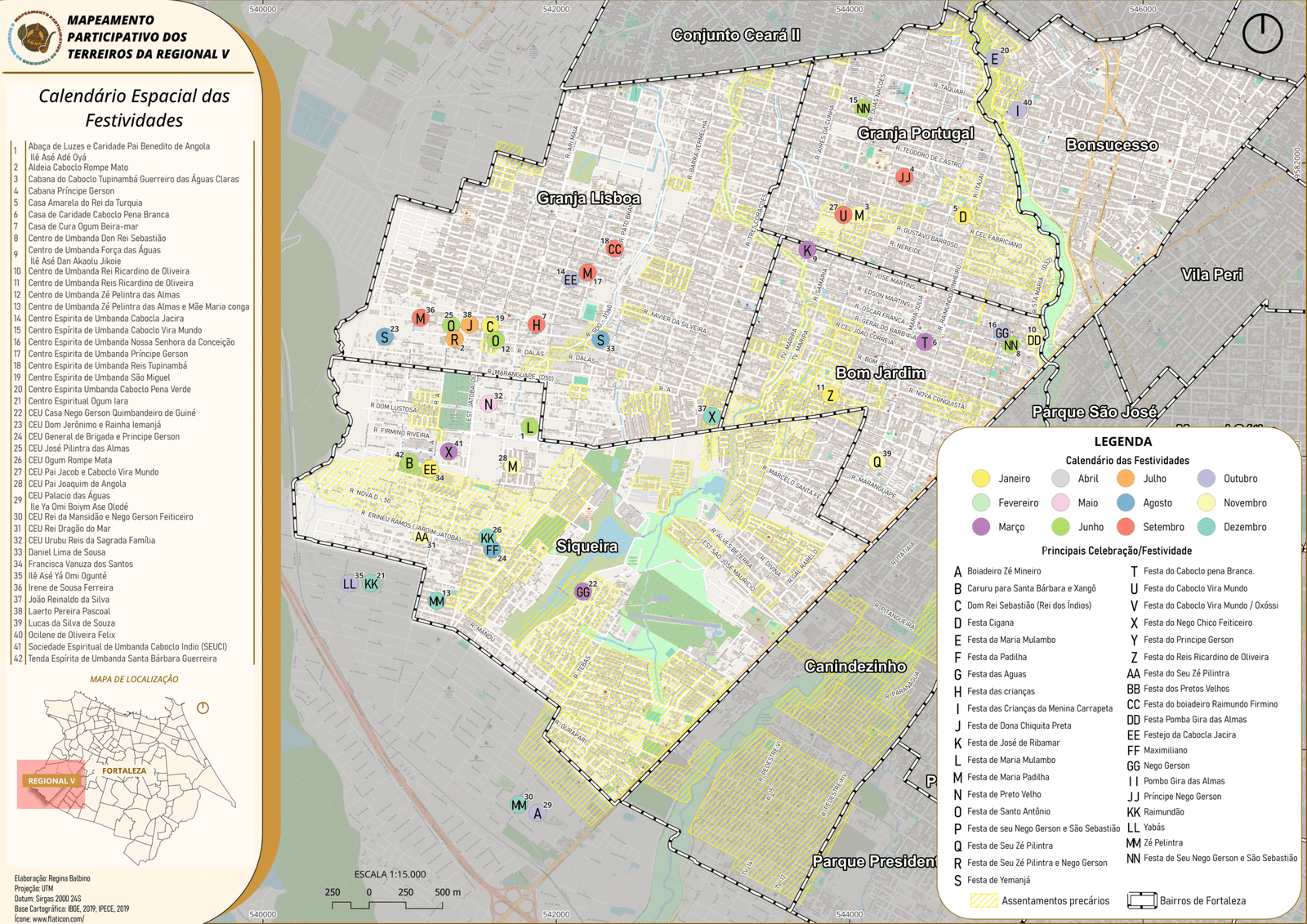
Task: Click the Assentamentos precários hatched symbol
Action: pos(983,900)
